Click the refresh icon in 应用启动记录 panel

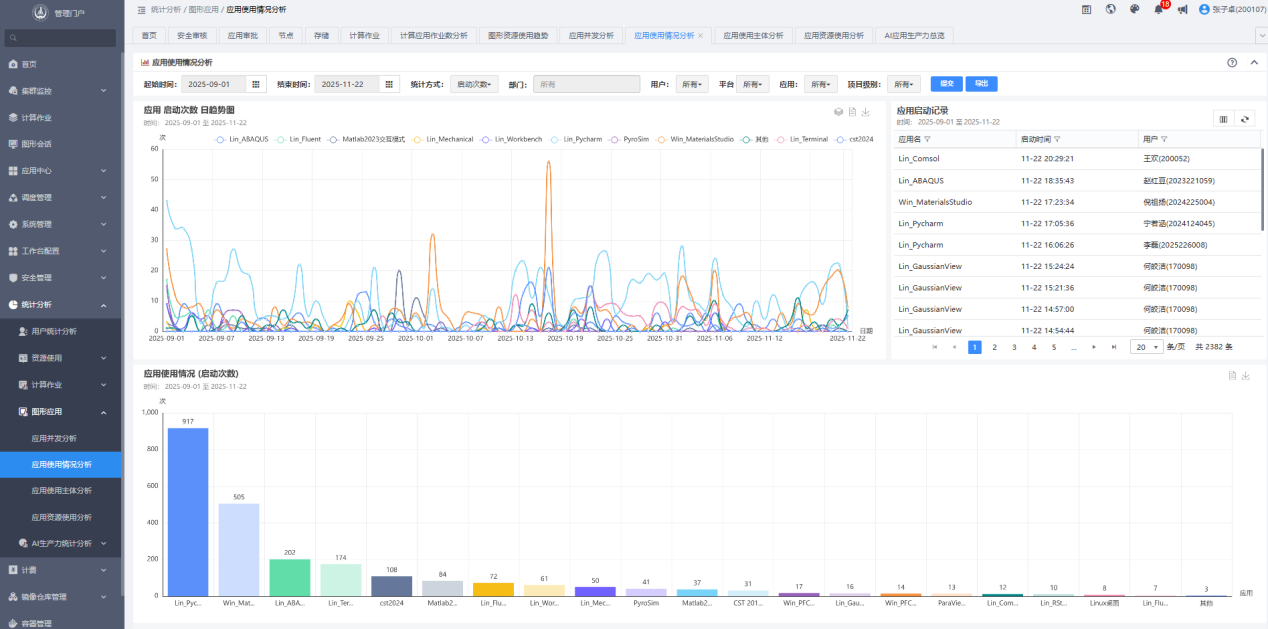1245,119
